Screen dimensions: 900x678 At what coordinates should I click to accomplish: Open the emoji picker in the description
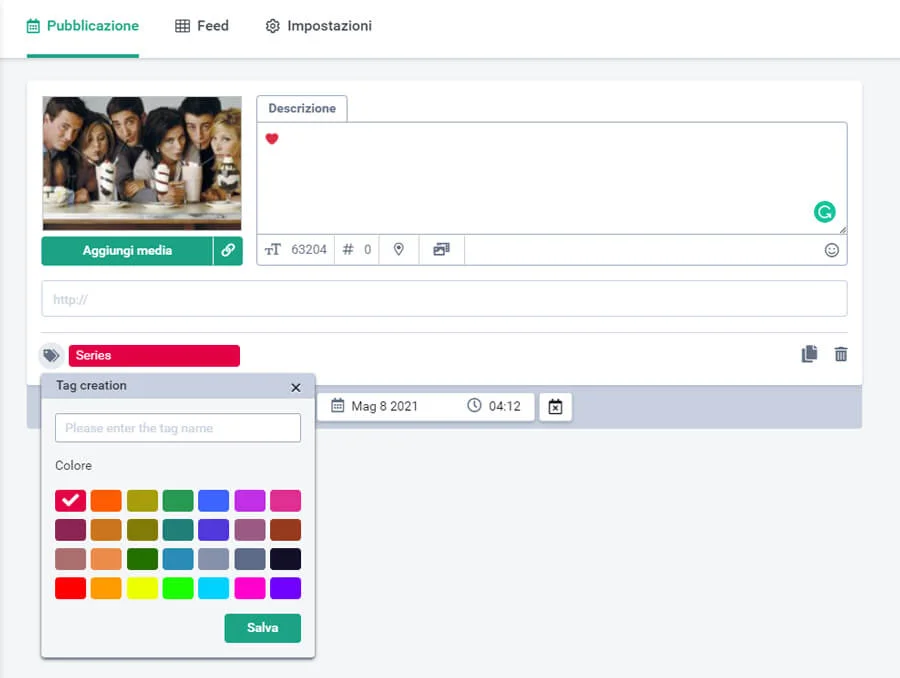pyautogui.click(x=831, y=250)
